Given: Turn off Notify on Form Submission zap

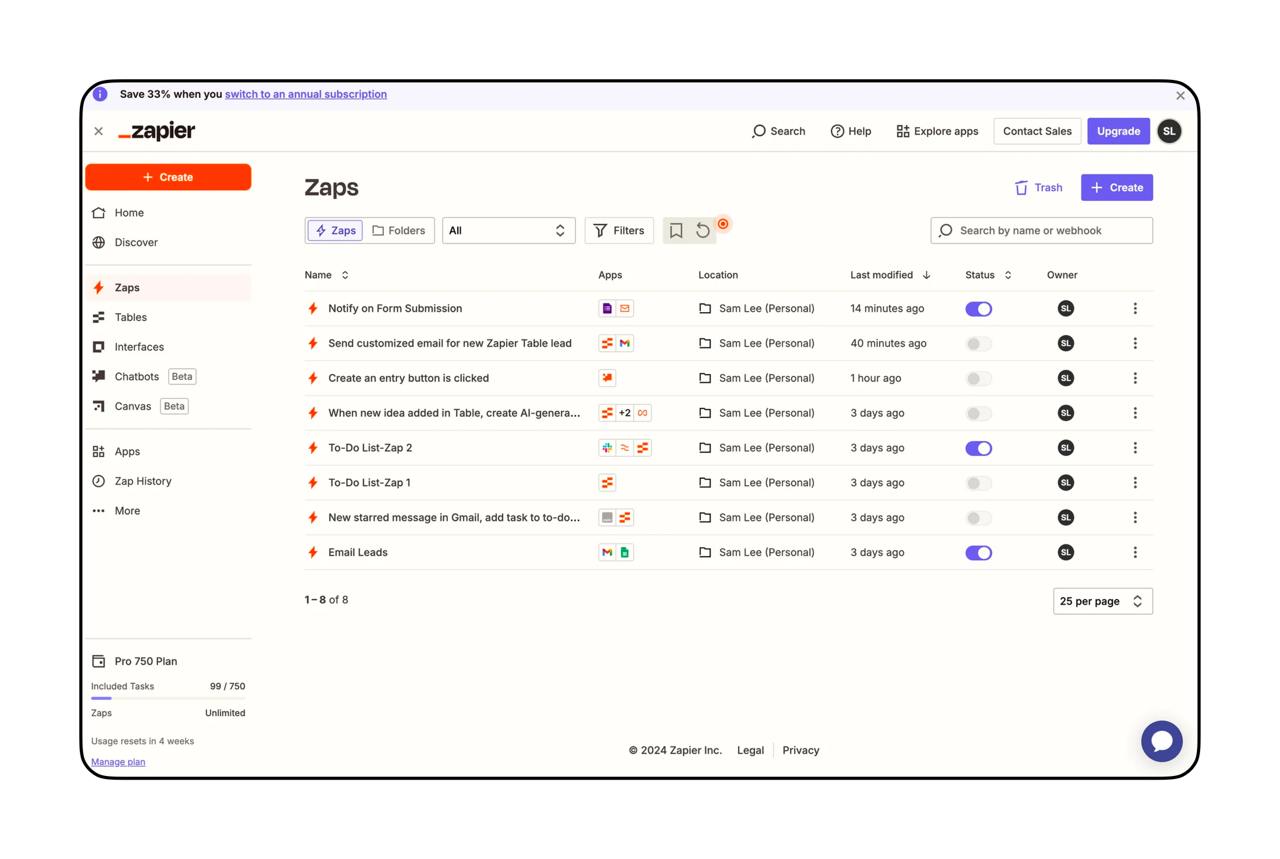Looking at the screenshot, I should [x=979, y=309].
